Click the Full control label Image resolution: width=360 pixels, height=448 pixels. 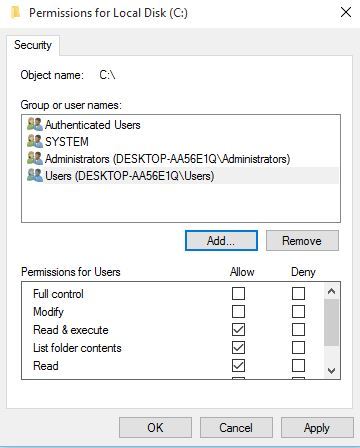pos(58,294)
